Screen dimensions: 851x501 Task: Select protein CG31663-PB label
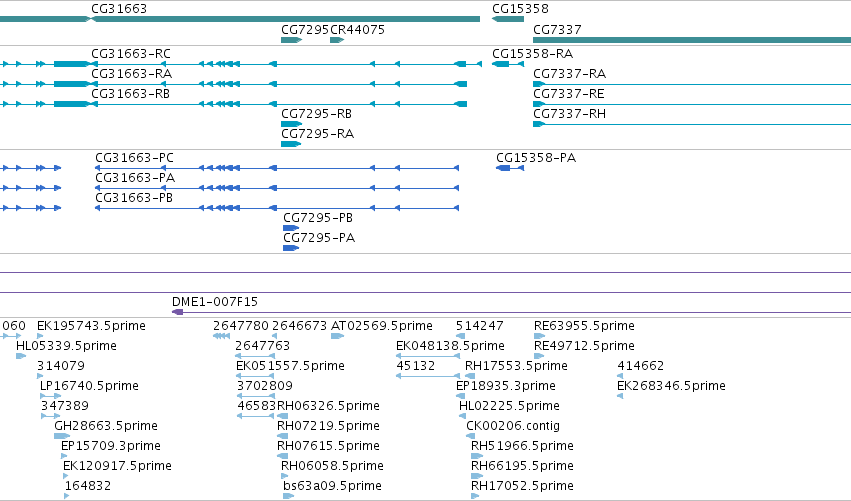click(134, 198)
